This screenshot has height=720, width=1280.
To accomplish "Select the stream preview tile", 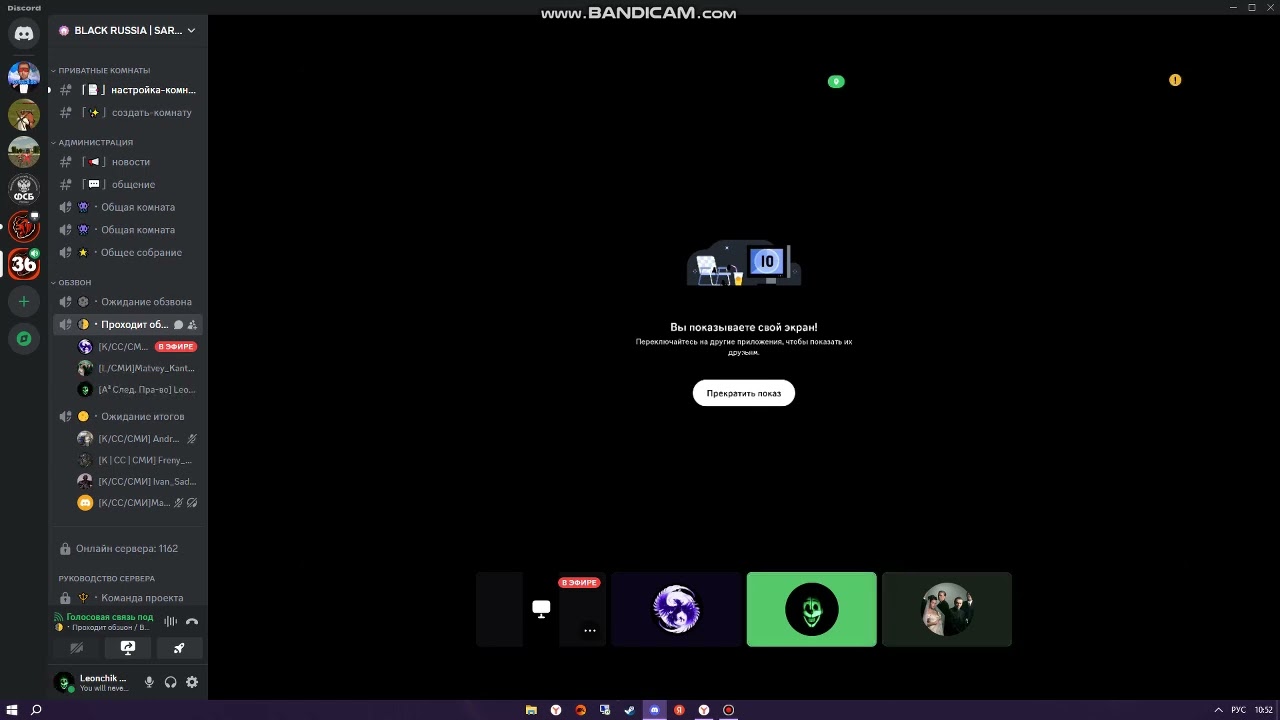I will [541, 610].
